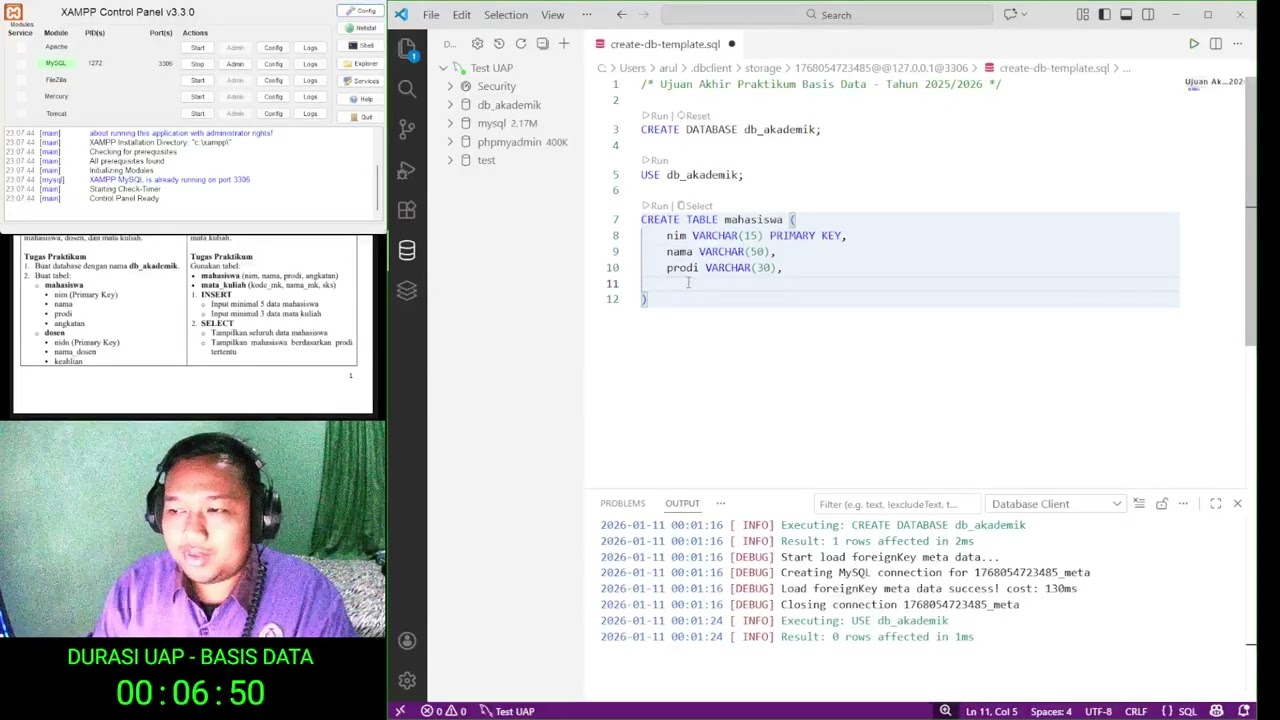Toggle the bottom panel visibility
Screen dimensions: 1280x720
(1126, 15)
